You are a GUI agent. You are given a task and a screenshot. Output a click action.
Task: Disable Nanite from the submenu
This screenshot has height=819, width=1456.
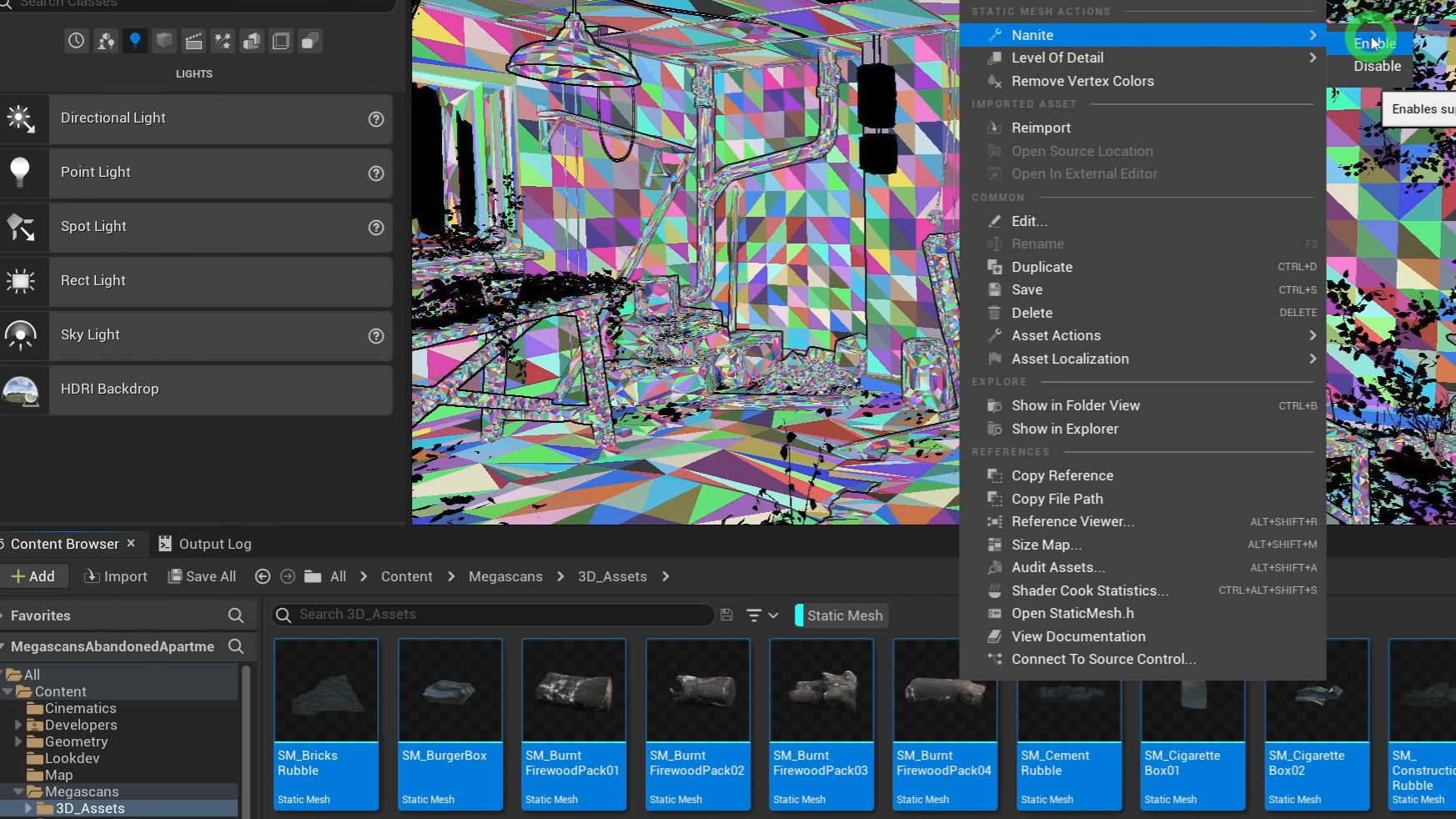[1377, 66]
